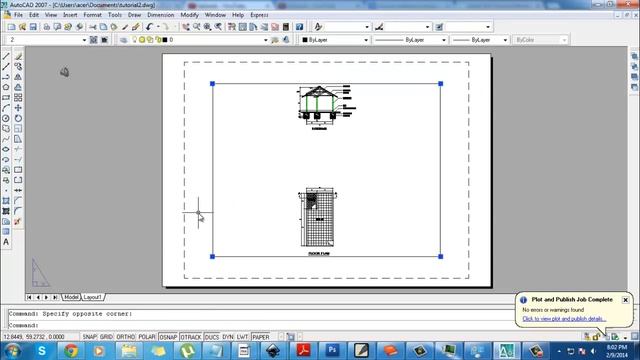Toggle POLAR tracking in status bar
Screen dimensions: 640x360
147,337
